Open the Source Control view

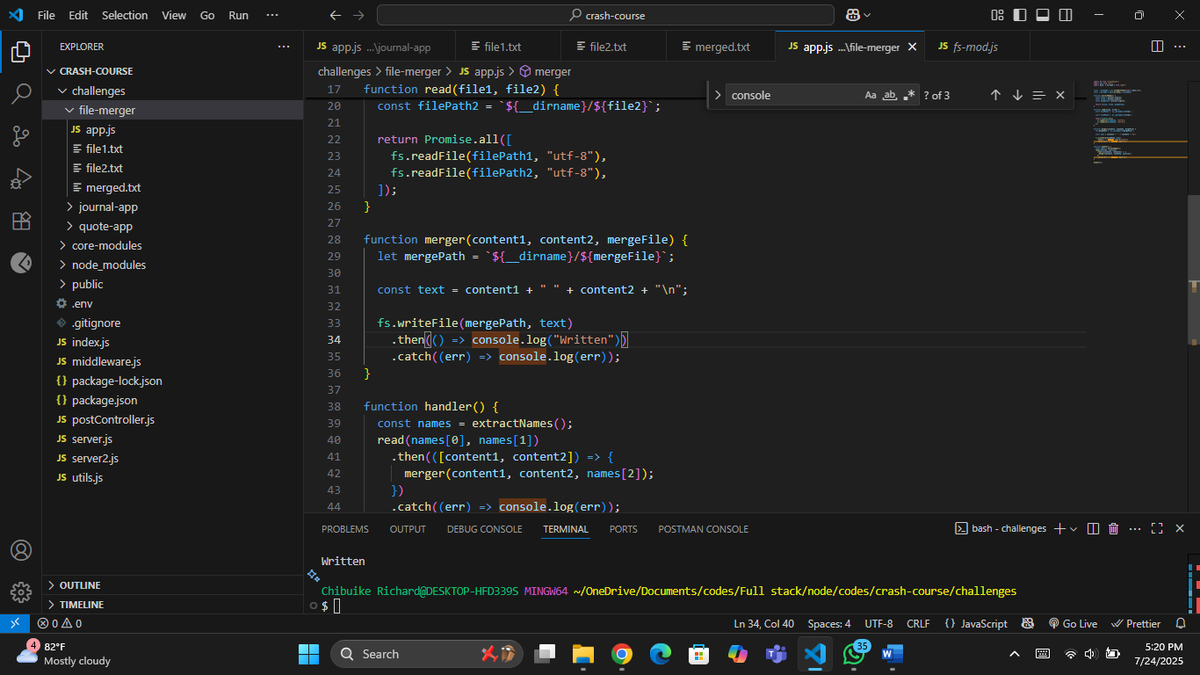[x=20, y=136]
